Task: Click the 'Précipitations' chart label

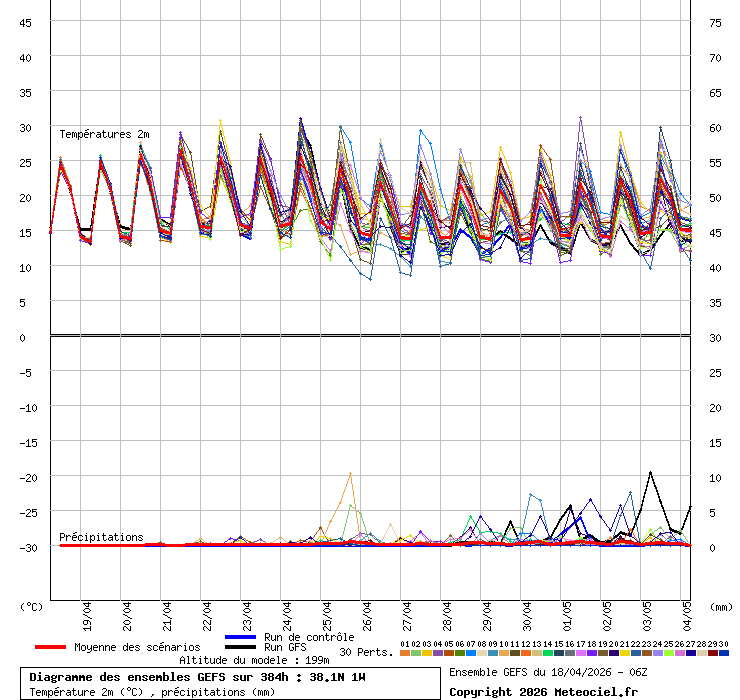Action: click(101, 537)
